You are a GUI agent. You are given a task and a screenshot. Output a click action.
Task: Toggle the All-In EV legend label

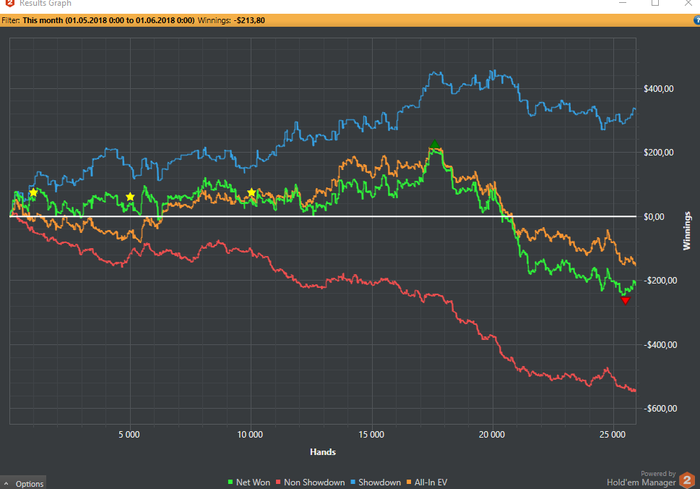pos(431,482)
